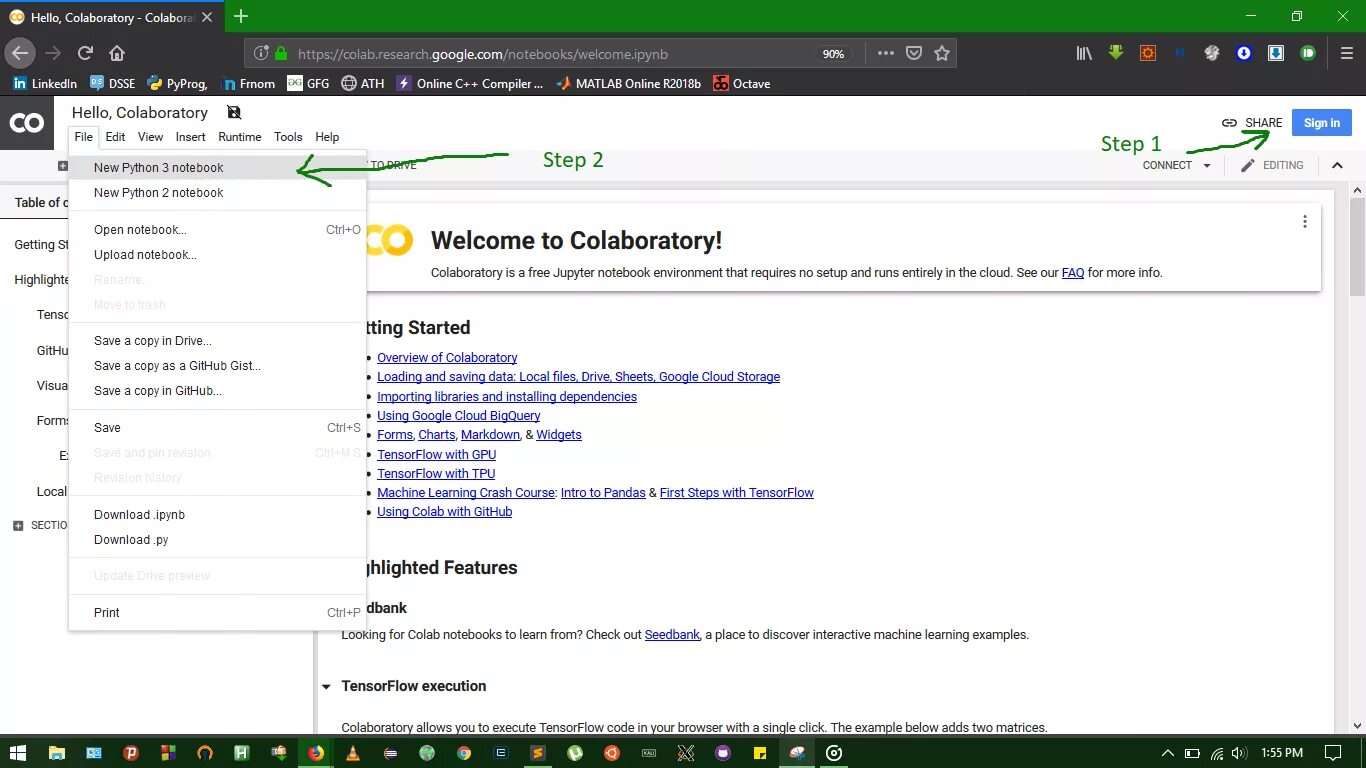1366x768 pixels.
Task: Click the notebook three-dot cell menu
Action: (1304, 222)
